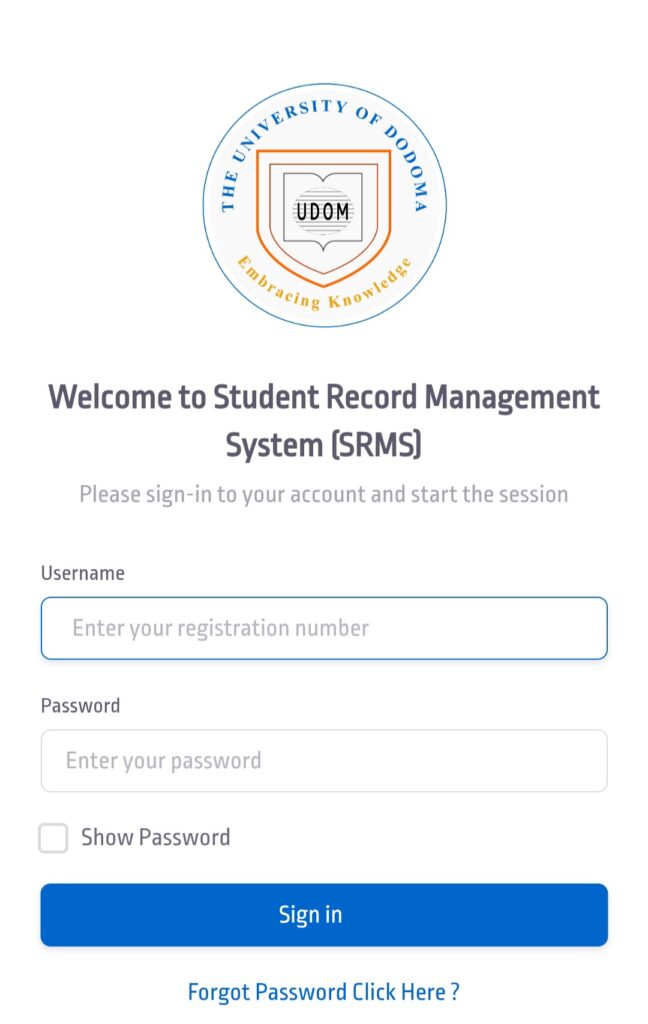Tick the Show Password checkbox
648x1024 pixels.
(53, 838)
